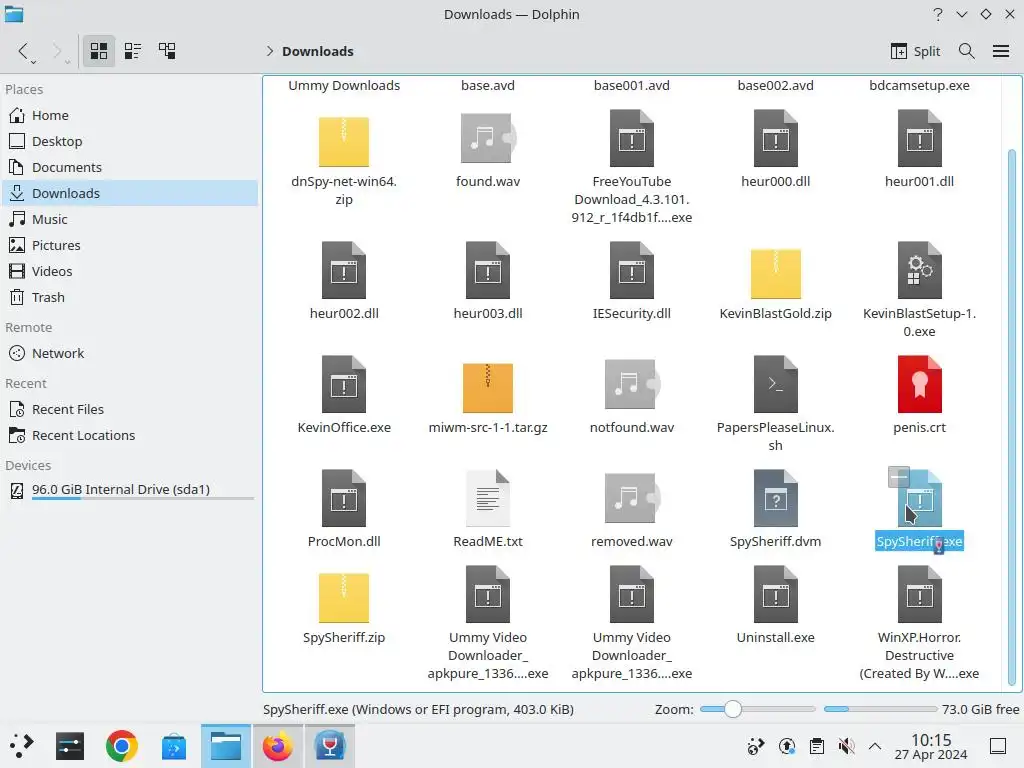Screen dimensions: 1024x768
Task: Select the 96.0 GiB Internal Drive
Action: click(129, 490)
